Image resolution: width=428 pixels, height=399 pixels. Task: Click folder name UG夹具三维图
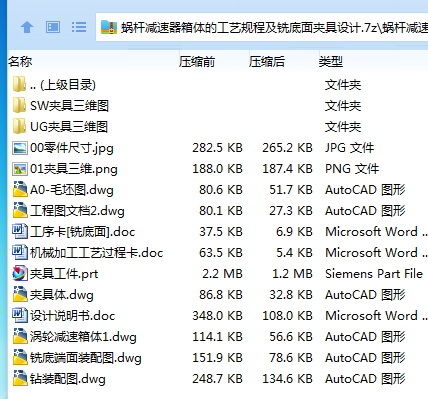[69, 127]
